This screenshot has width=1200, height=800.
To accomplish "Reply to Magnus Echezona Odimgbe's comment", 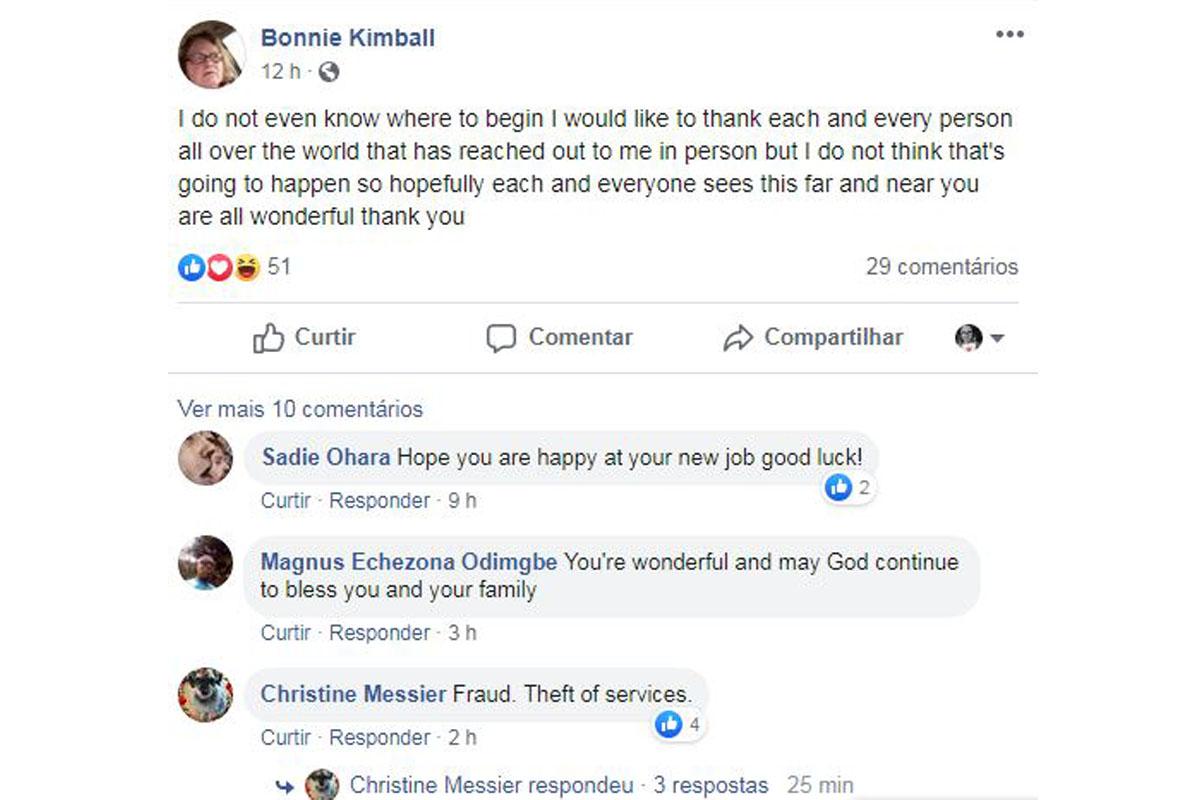I will click(x=379, y=633).
